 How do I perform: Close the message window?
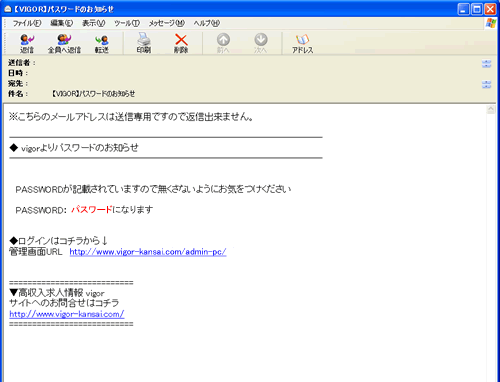point(490,9)
